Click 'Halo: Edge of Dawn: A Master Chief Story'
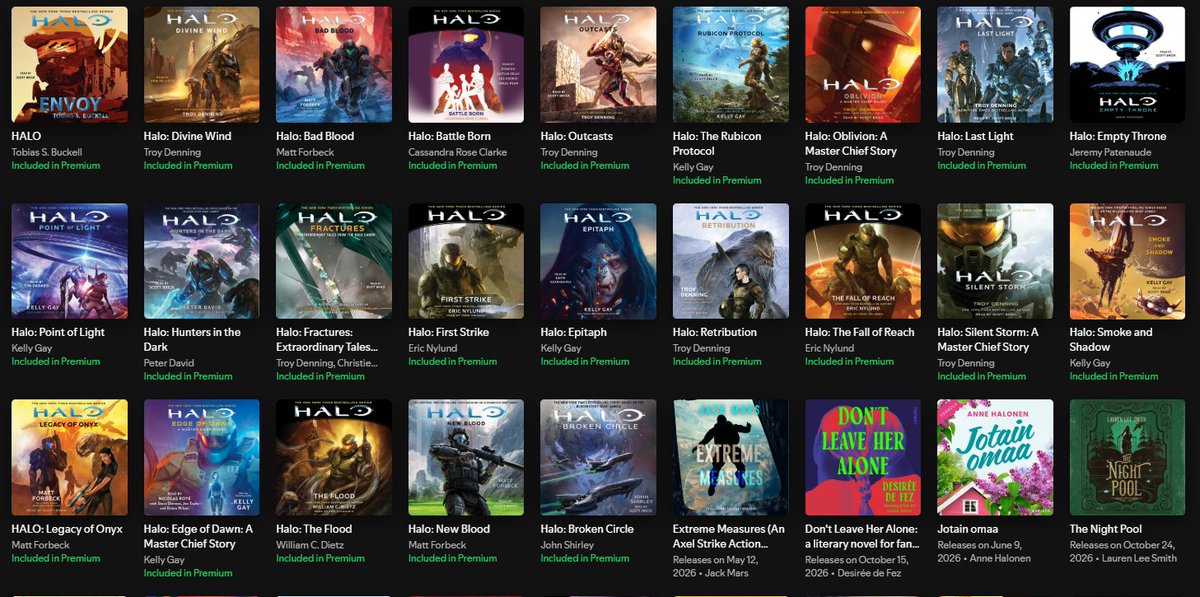This screenshot has width=1200, height=597. 198,536
